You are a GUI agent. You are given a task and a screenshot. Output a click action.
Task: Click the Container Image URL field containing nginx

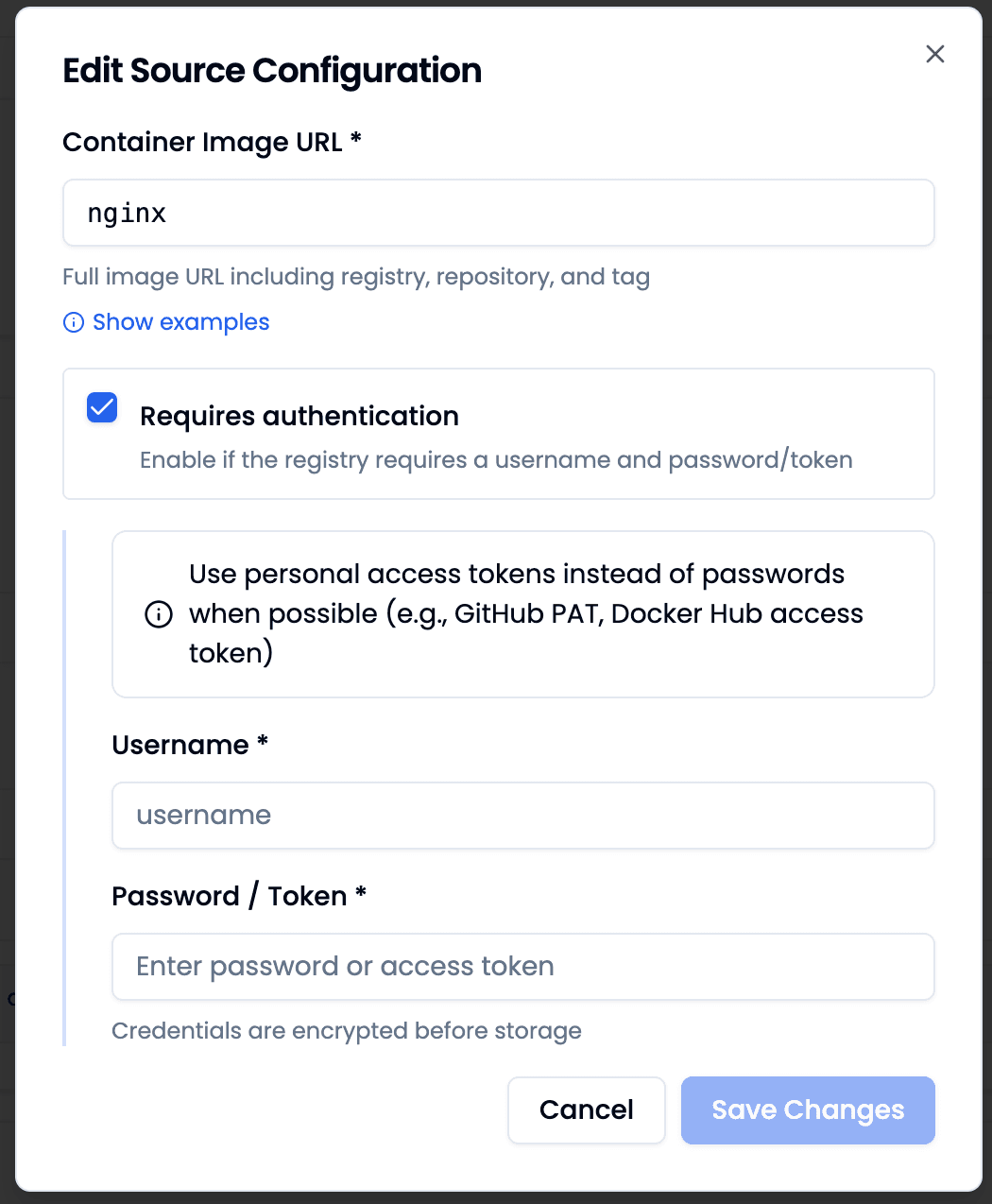pyautogui.click(x=498, y=213)
